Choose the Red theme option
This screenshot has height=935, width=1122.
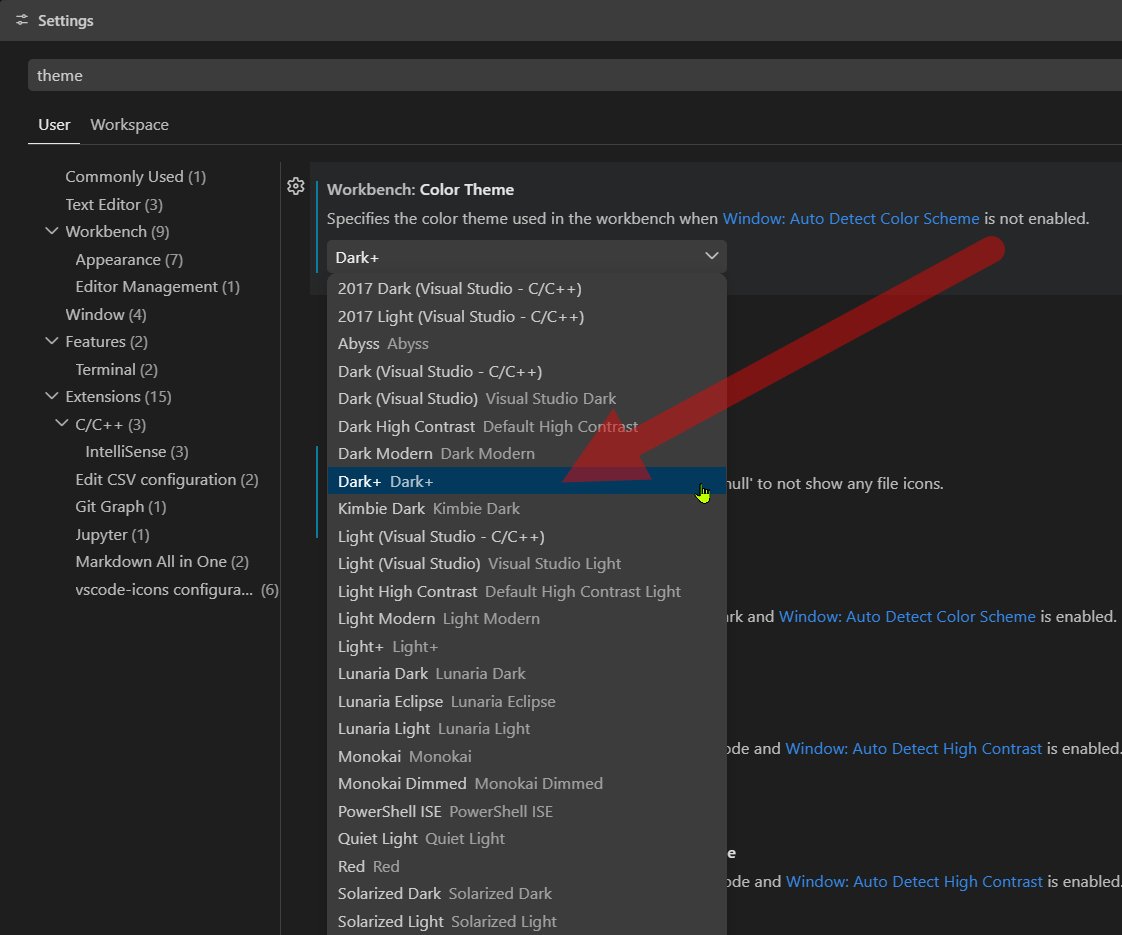527,867
